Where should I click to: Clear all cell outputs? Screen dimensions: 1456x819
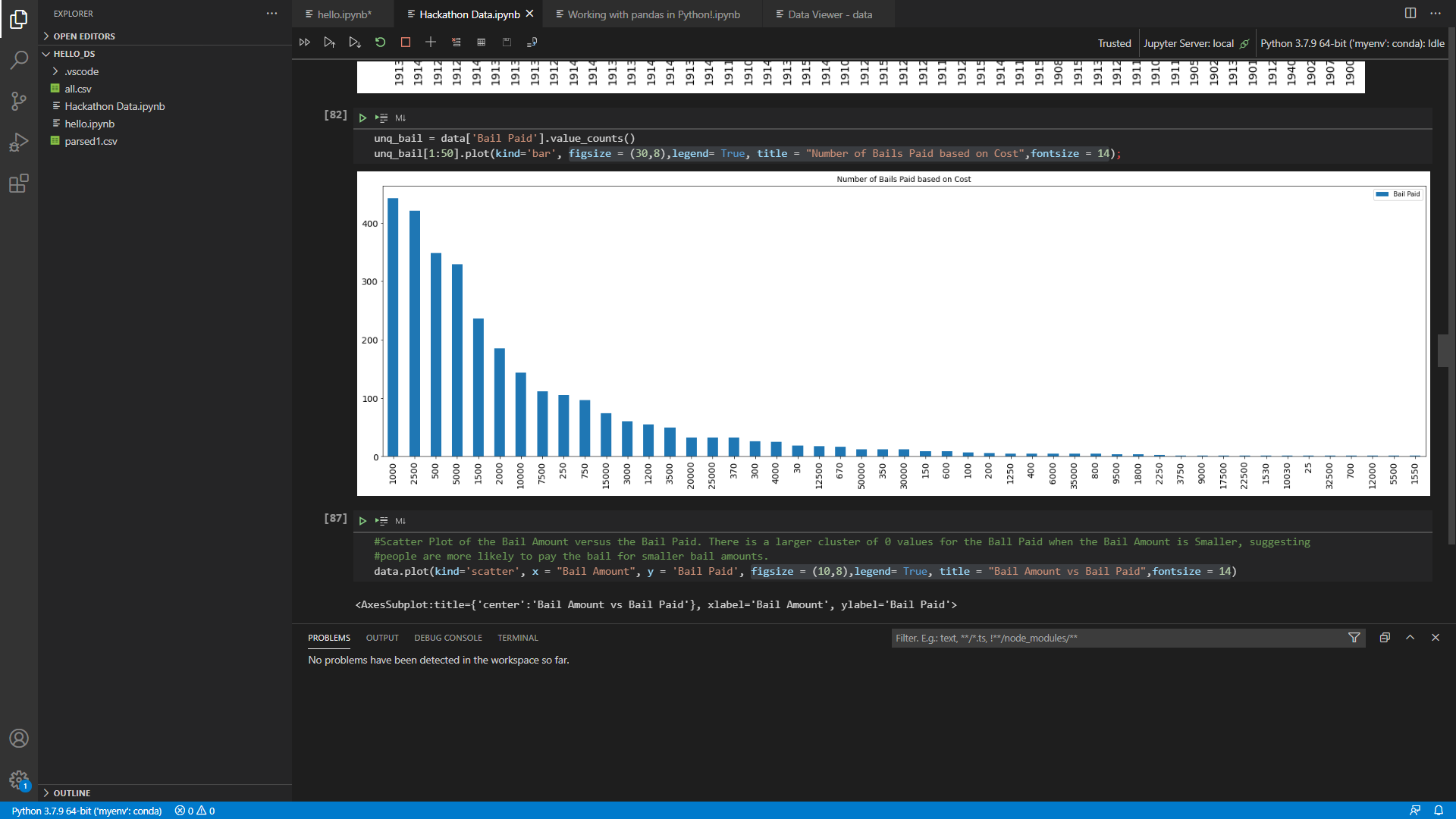(x=456, y=42)
